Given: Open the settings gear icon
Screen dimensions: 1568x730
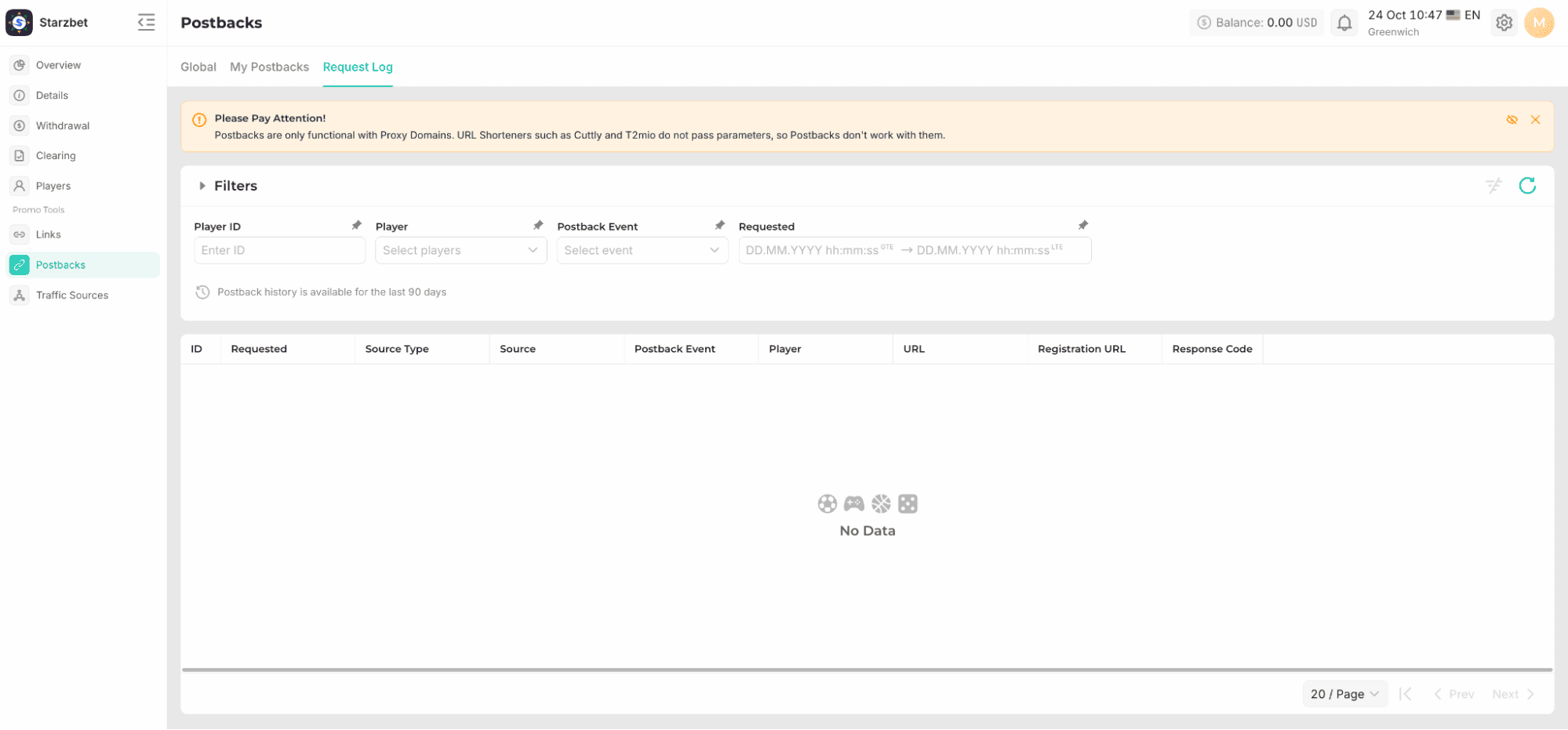Looking at the screenshot, I should point(1504,23).
